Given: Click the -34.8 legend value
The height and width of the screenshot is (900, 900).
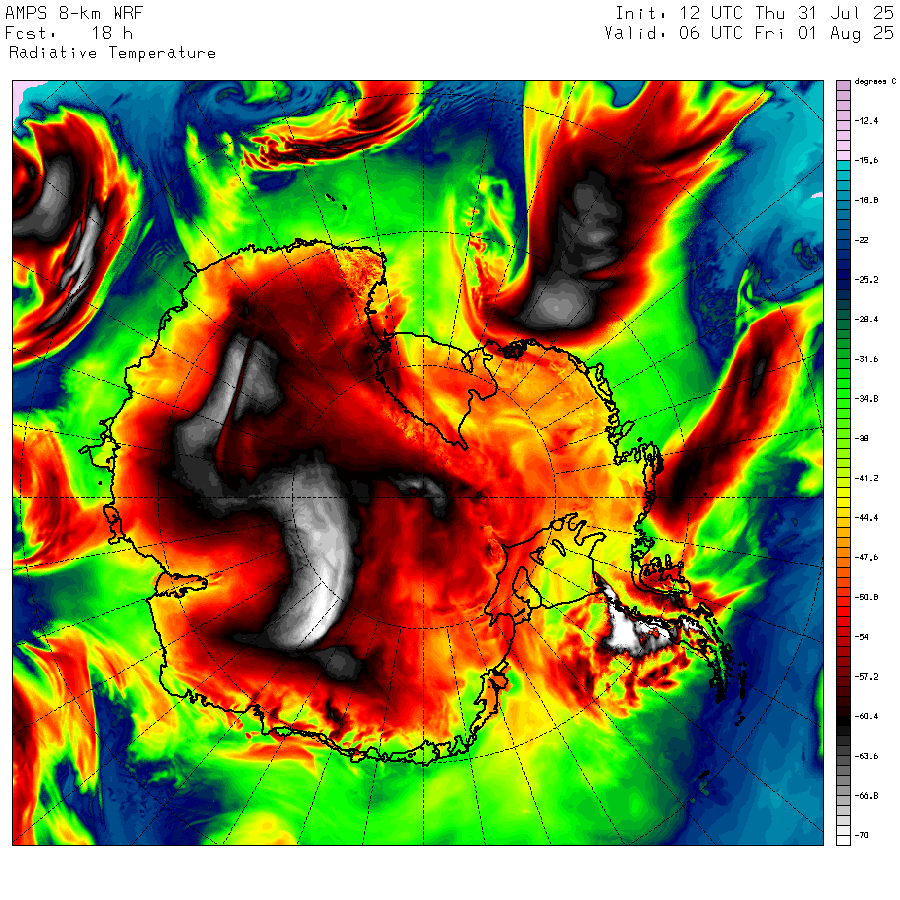Looking at the screenshot, I should [x=866, y=398].
